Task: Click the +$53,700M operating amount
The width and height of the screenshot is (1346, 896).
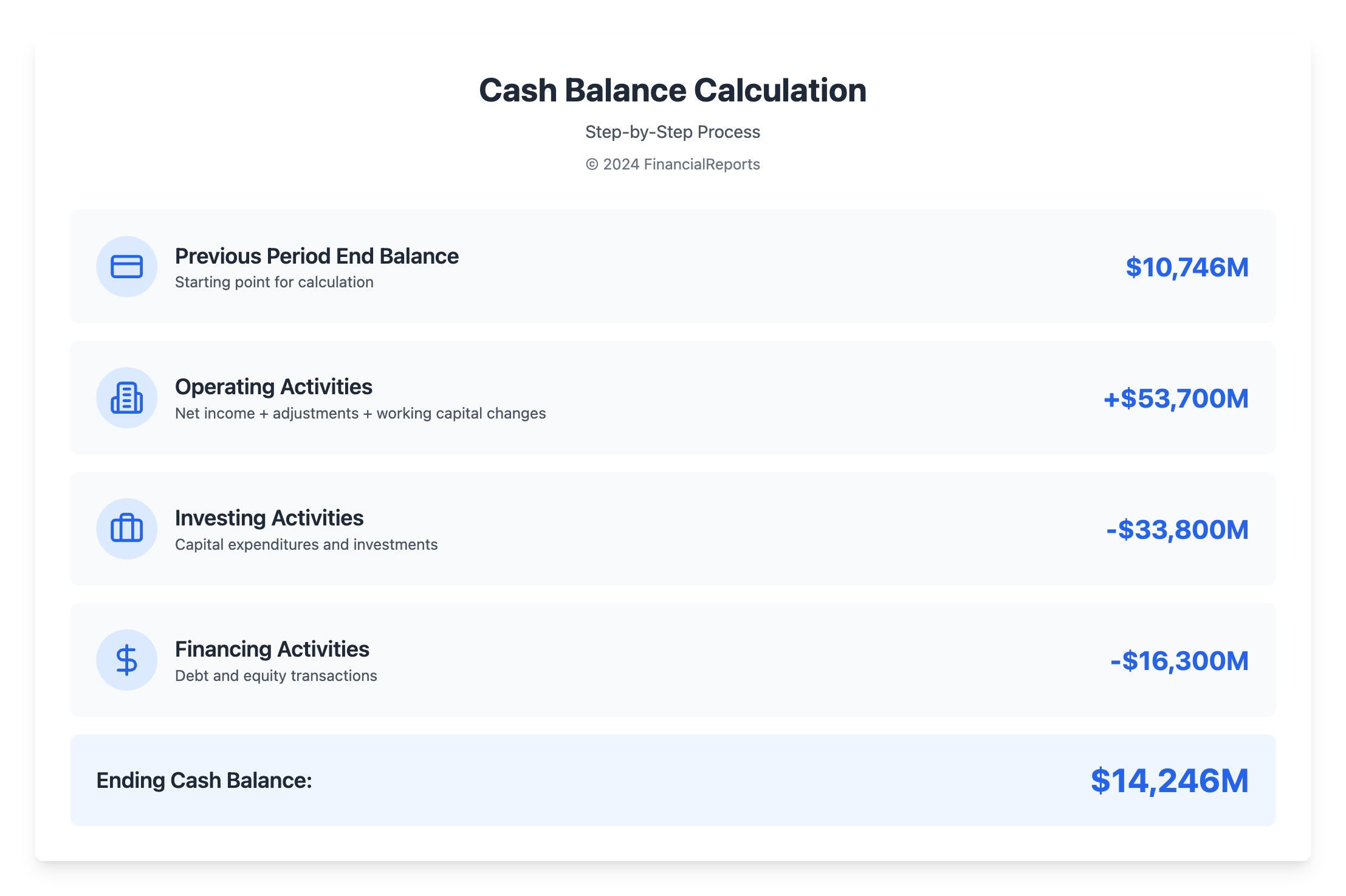Action: (x=1176, y=398)
